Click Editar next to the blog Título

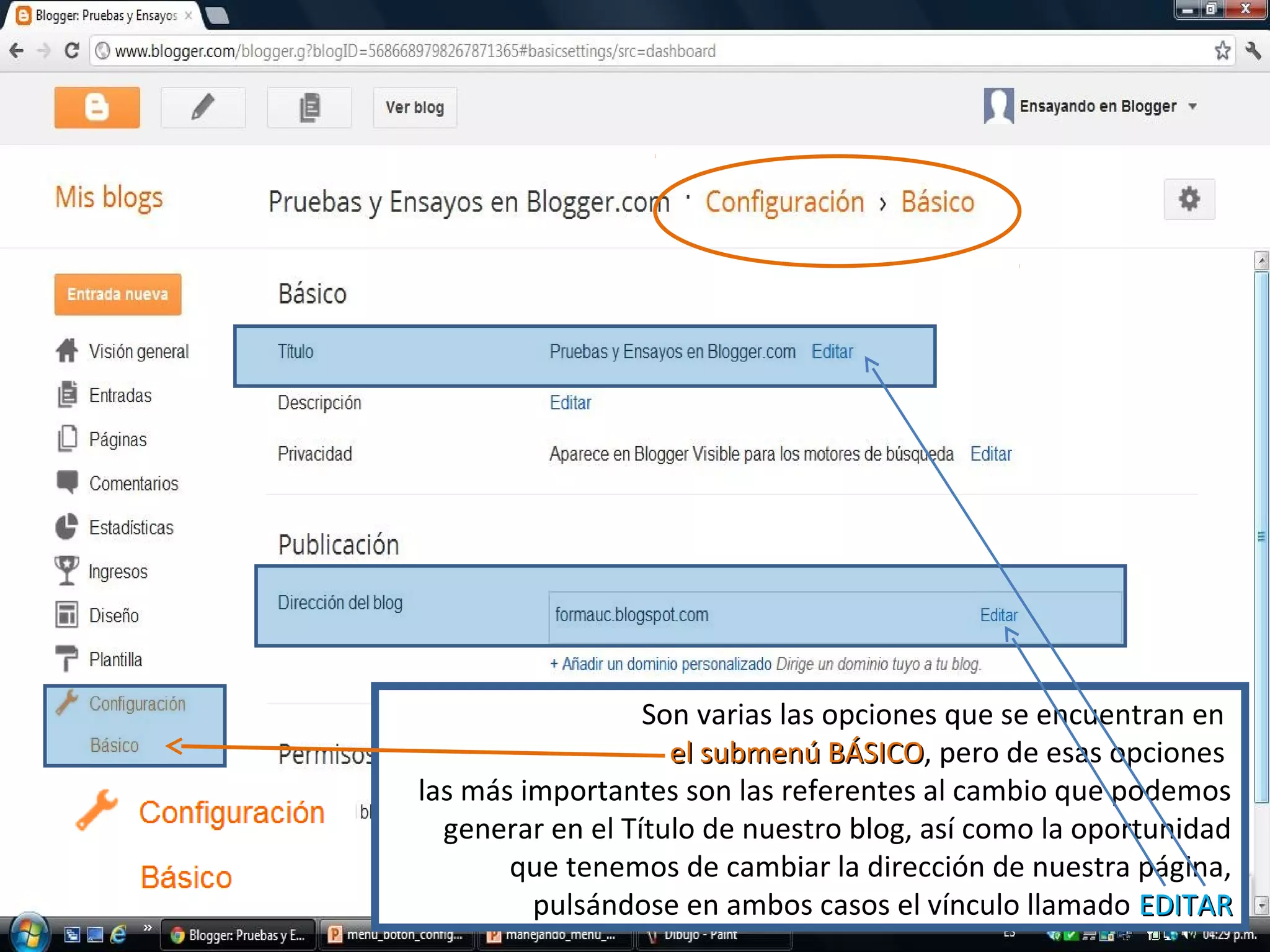pos(832,351)
